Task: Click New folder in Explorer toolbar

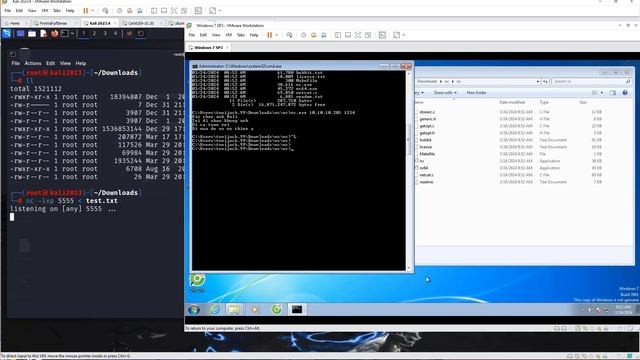Action: coord(476,93)
